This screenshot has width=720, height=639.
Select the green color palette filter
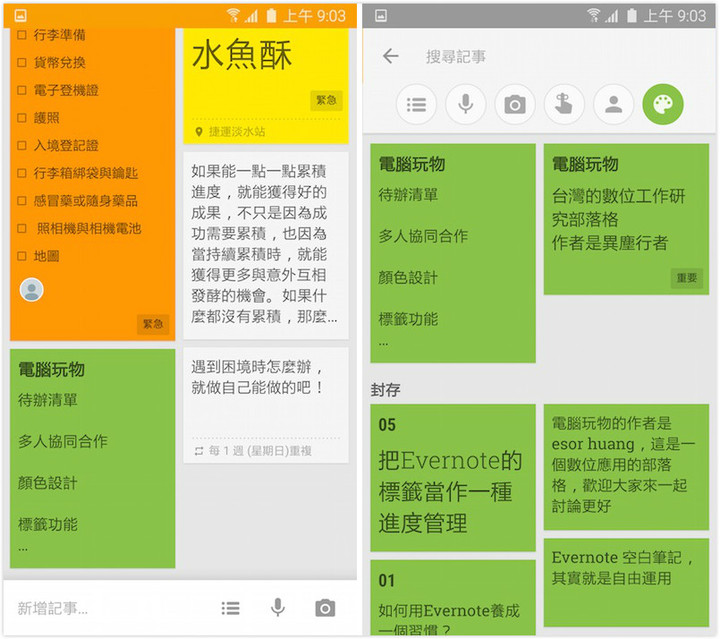click(x=662, y=104)
